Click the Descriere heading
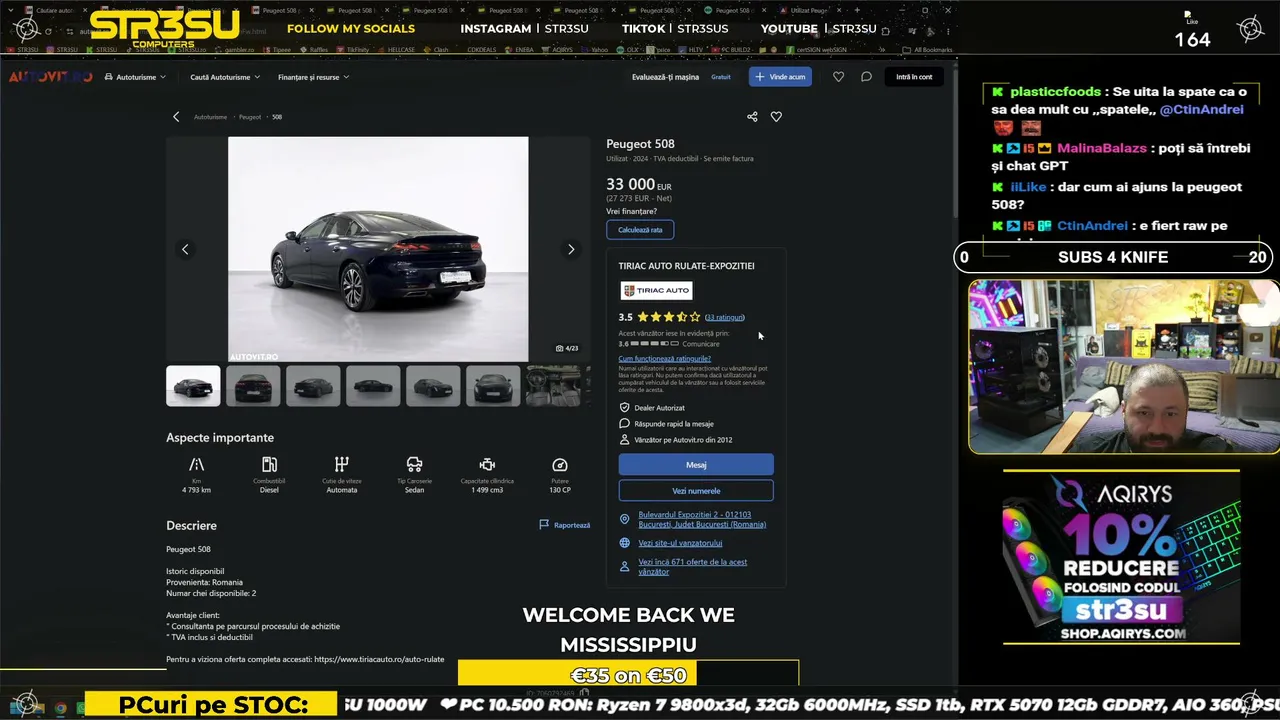The image size is (1280, 720). tap(191, 525)
